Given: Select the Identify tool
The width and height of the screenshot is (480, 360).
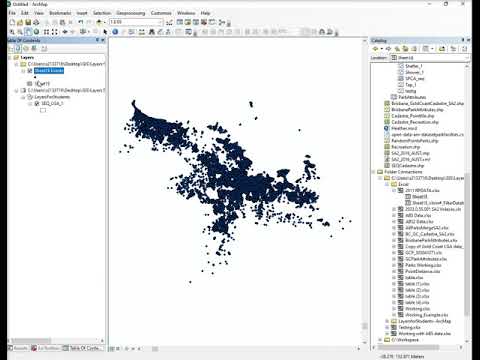Looking at the screenshot, I should [115, 32].
